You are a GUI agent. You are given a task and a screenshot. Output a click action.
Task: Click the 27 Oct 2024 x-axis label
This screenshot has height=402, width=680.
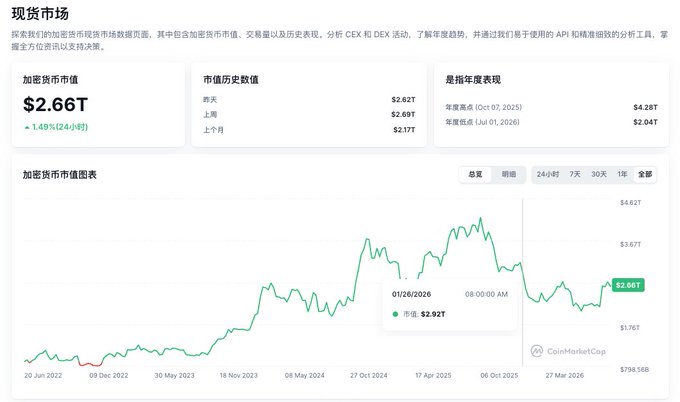click(x=369, y=376)
